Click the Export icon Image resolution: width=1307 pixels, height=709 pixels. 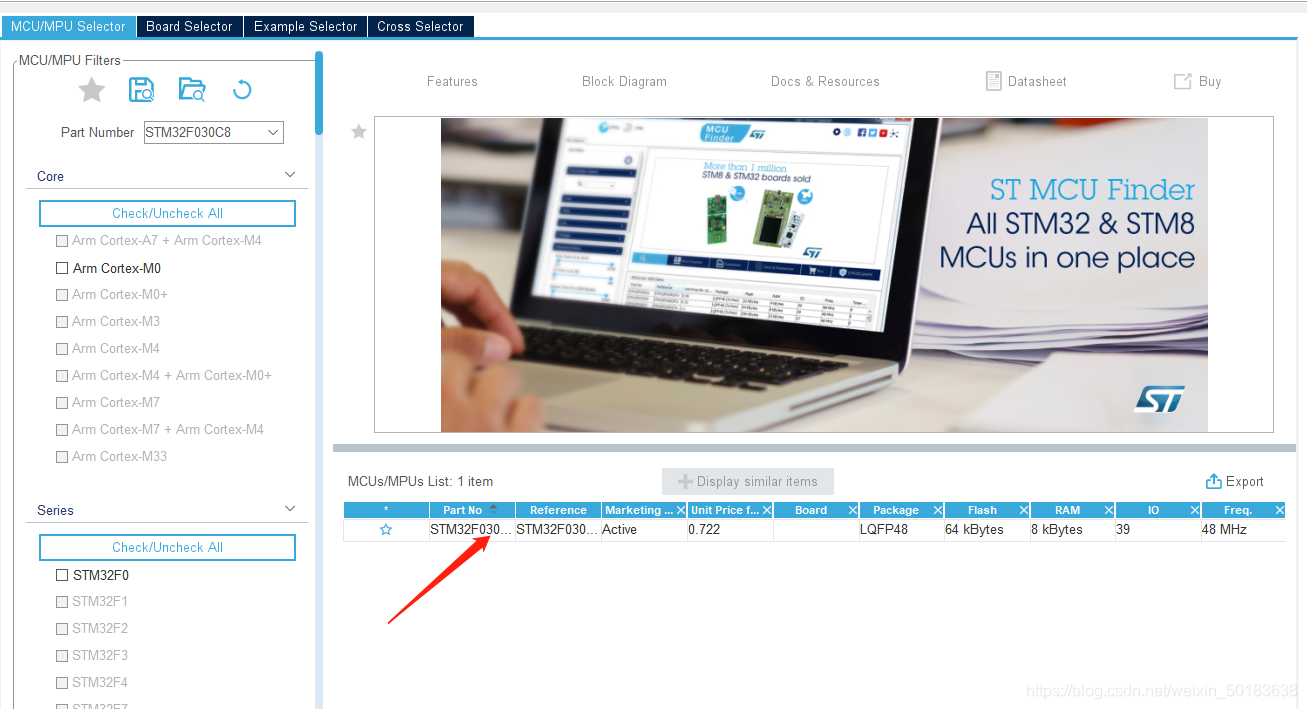tap(1214, 481)
